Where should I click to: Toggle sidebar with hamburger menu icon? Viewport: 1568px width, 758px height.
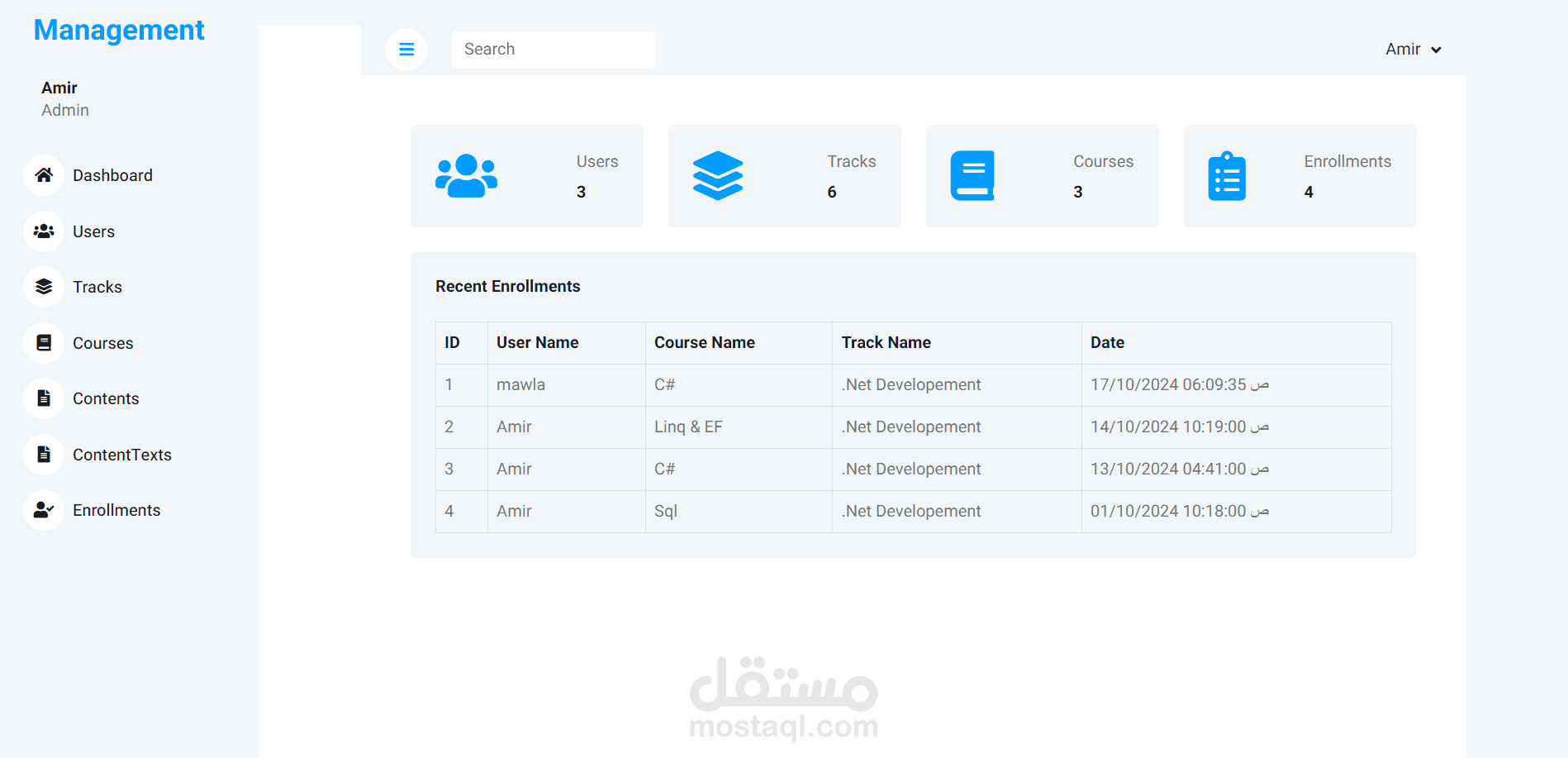(x=406, y=50)
